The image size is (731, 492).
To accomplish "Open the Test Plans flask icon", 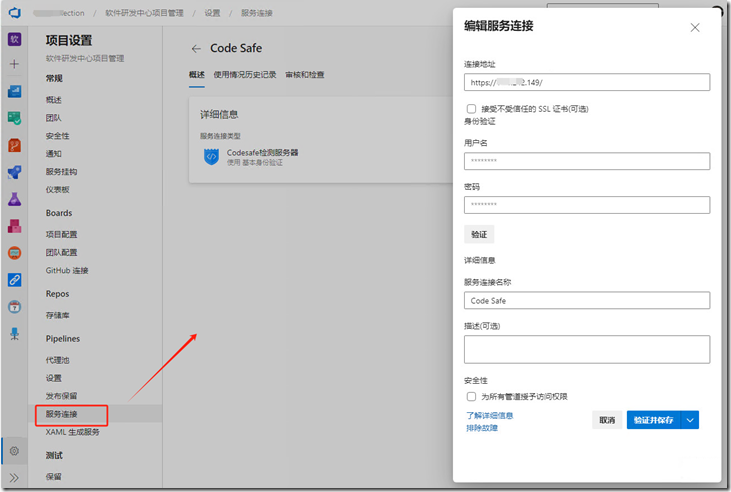I will pos(14,199).
